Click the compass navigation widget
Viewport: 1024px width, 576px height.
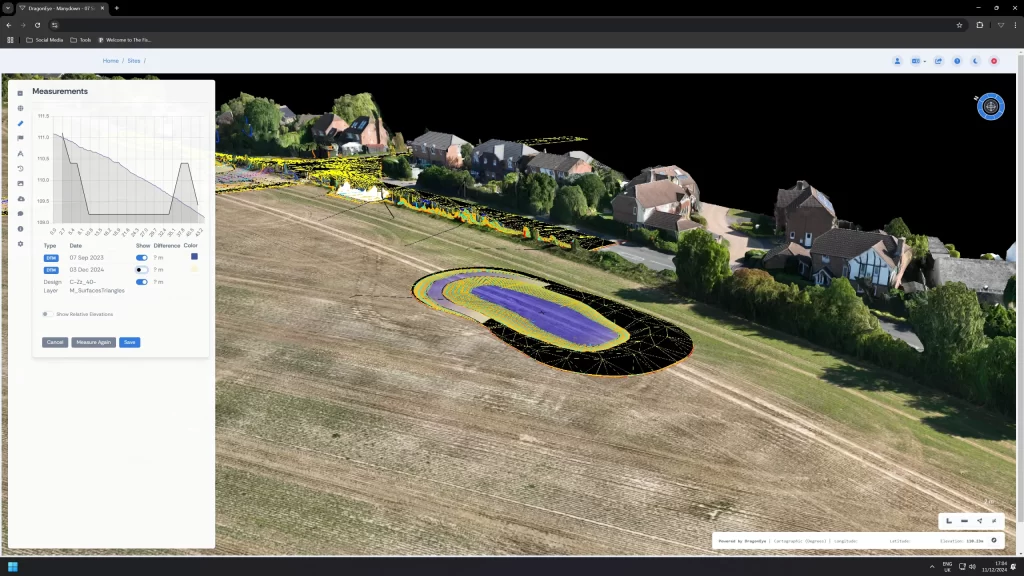990,106
